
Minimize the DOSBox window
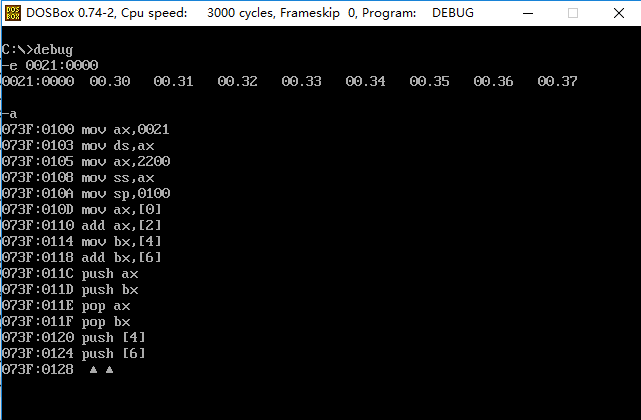point(528,13)
